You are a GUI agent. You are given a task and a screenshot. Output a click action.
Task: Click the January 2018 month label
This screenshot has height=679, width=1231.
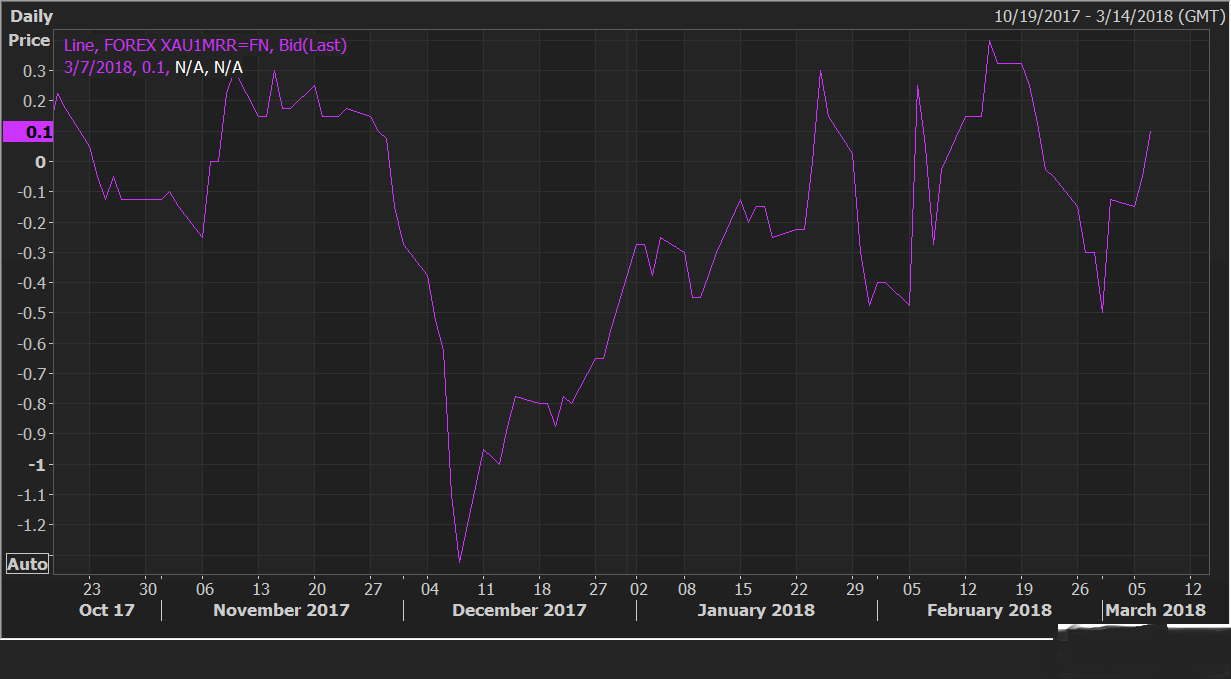pyautogui.click(x=756, y=610)
